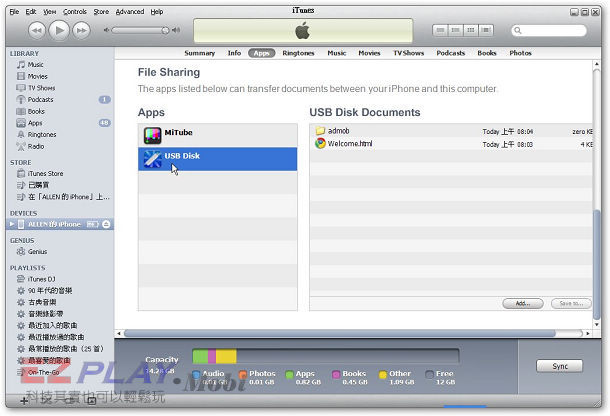Viewport: 610px width, 416px height.
Task: Select the Apps device tab
Action: pos(261,53)
